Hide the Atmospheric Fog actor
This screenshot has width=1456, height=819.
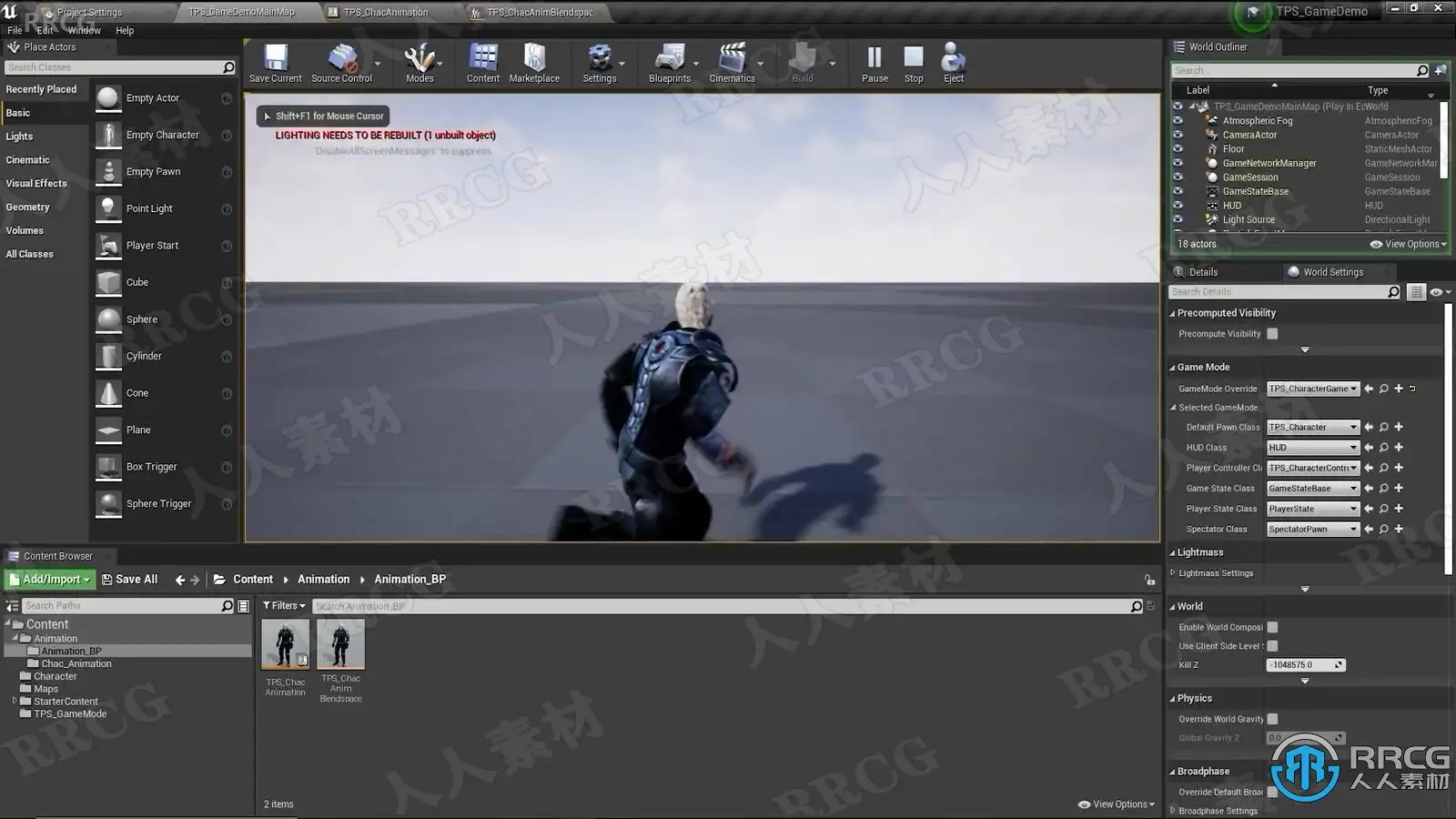pos(1178,120)
